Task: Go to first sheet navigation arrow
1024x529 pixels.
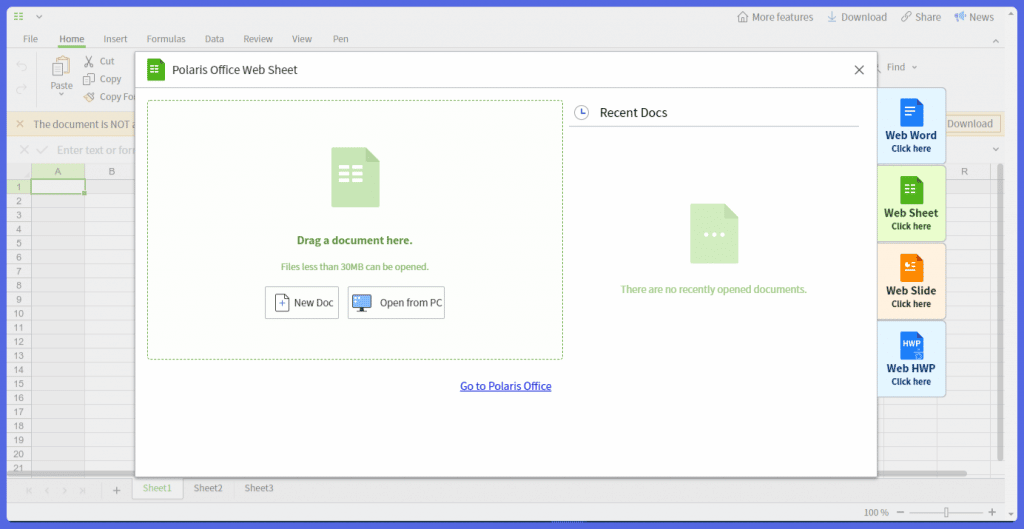Action: tap(28, 490)
